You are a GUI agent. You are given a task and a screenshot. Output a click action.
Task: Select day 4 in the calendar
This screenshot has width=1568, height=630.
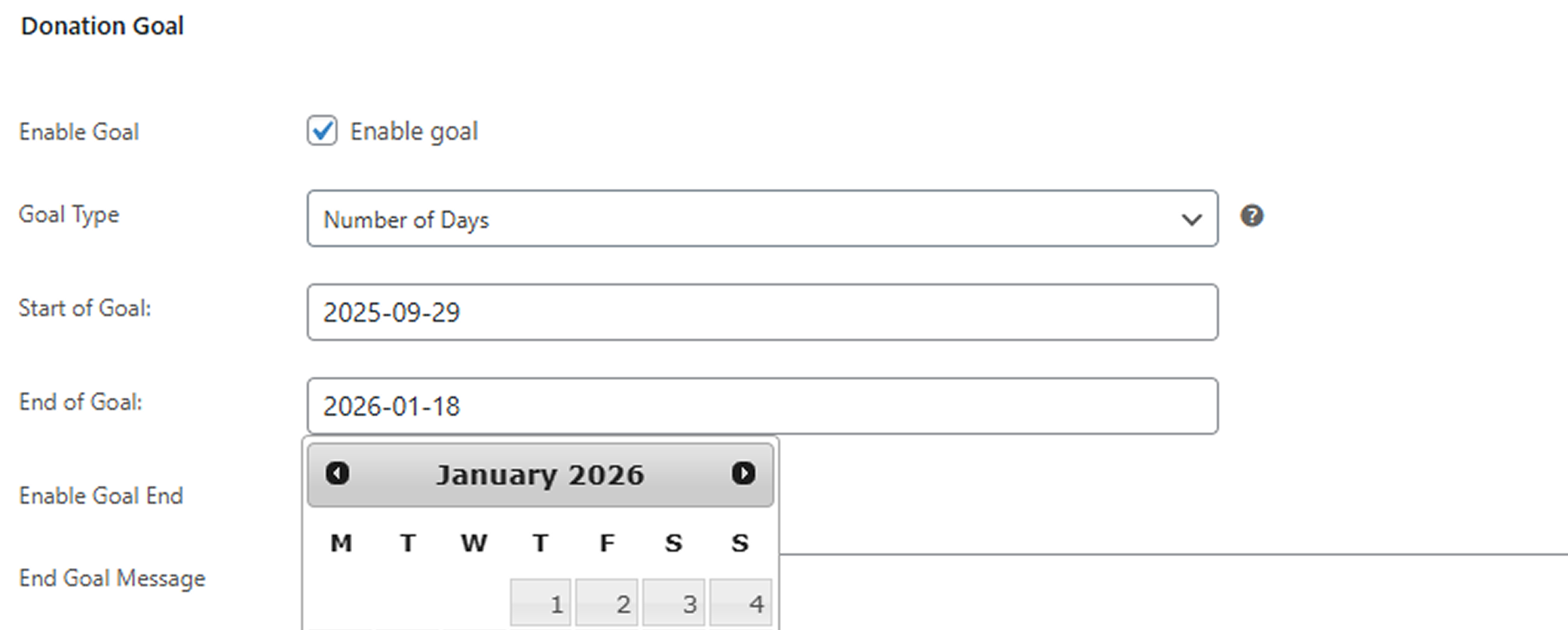[x=740, y=603]
